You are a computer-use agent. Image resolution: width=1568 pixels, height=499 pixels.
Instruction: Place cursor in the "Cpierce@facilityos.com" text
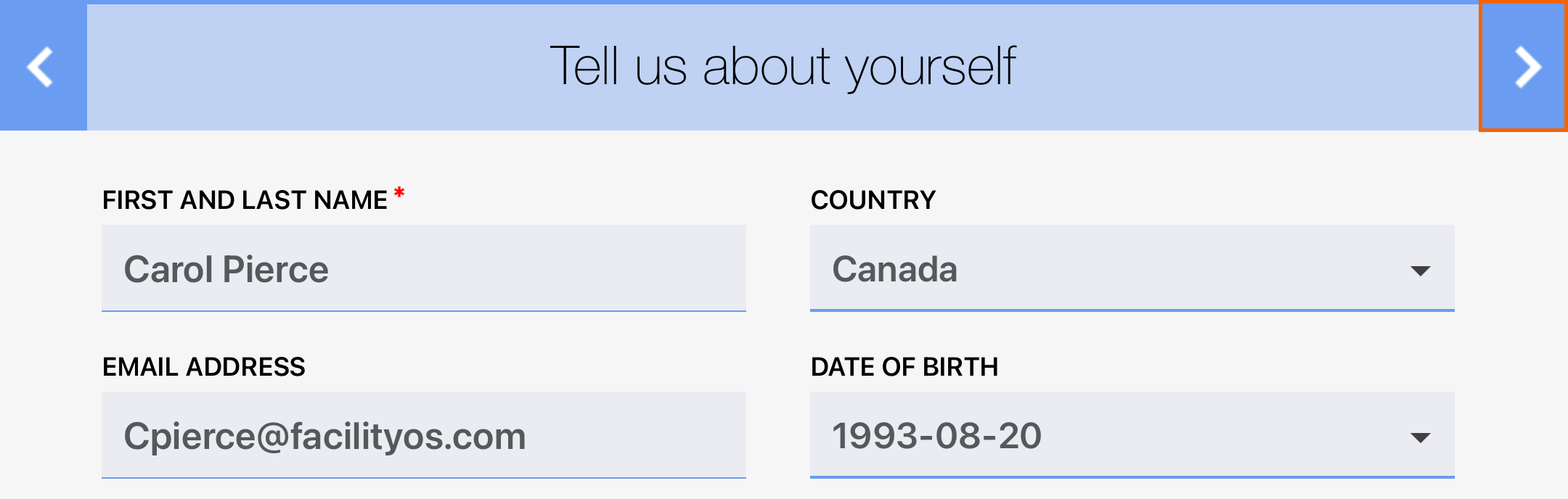(324, 437)
